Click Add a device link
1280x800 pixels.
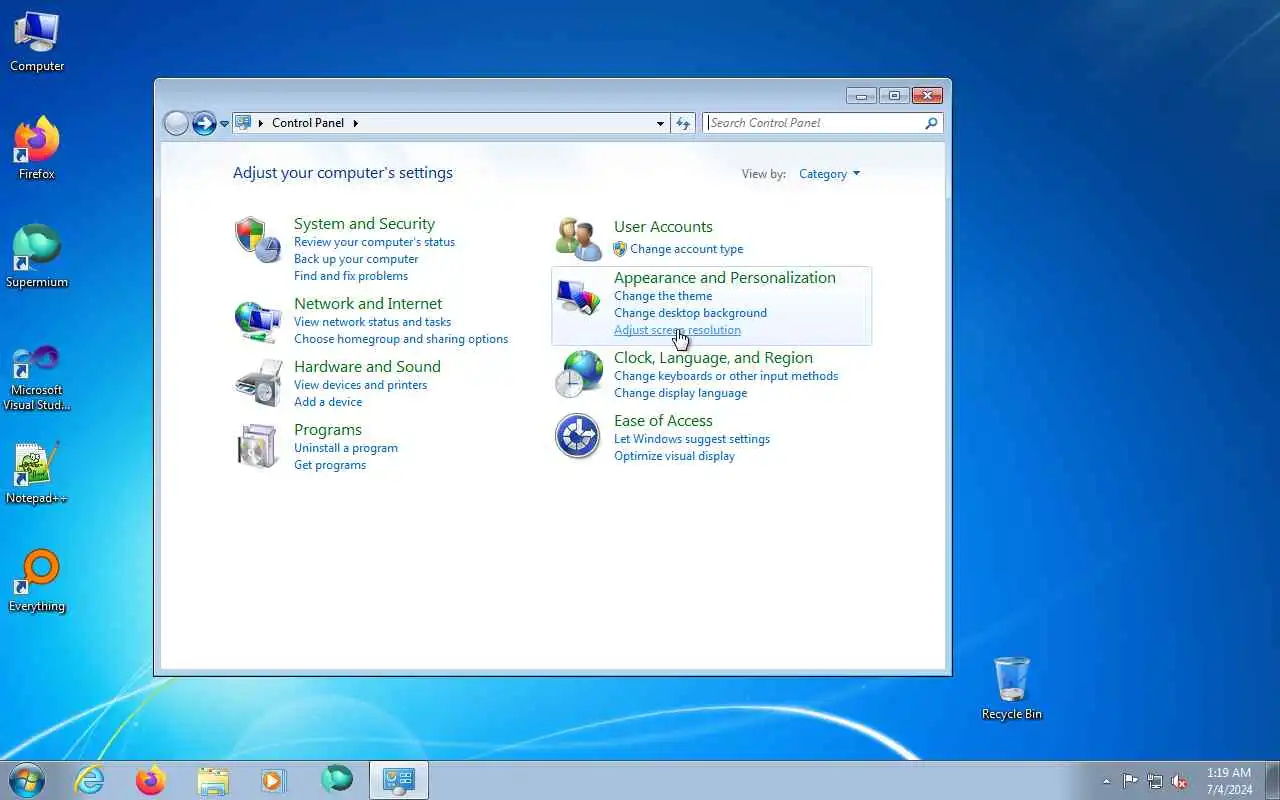click(x=328, y=402)
